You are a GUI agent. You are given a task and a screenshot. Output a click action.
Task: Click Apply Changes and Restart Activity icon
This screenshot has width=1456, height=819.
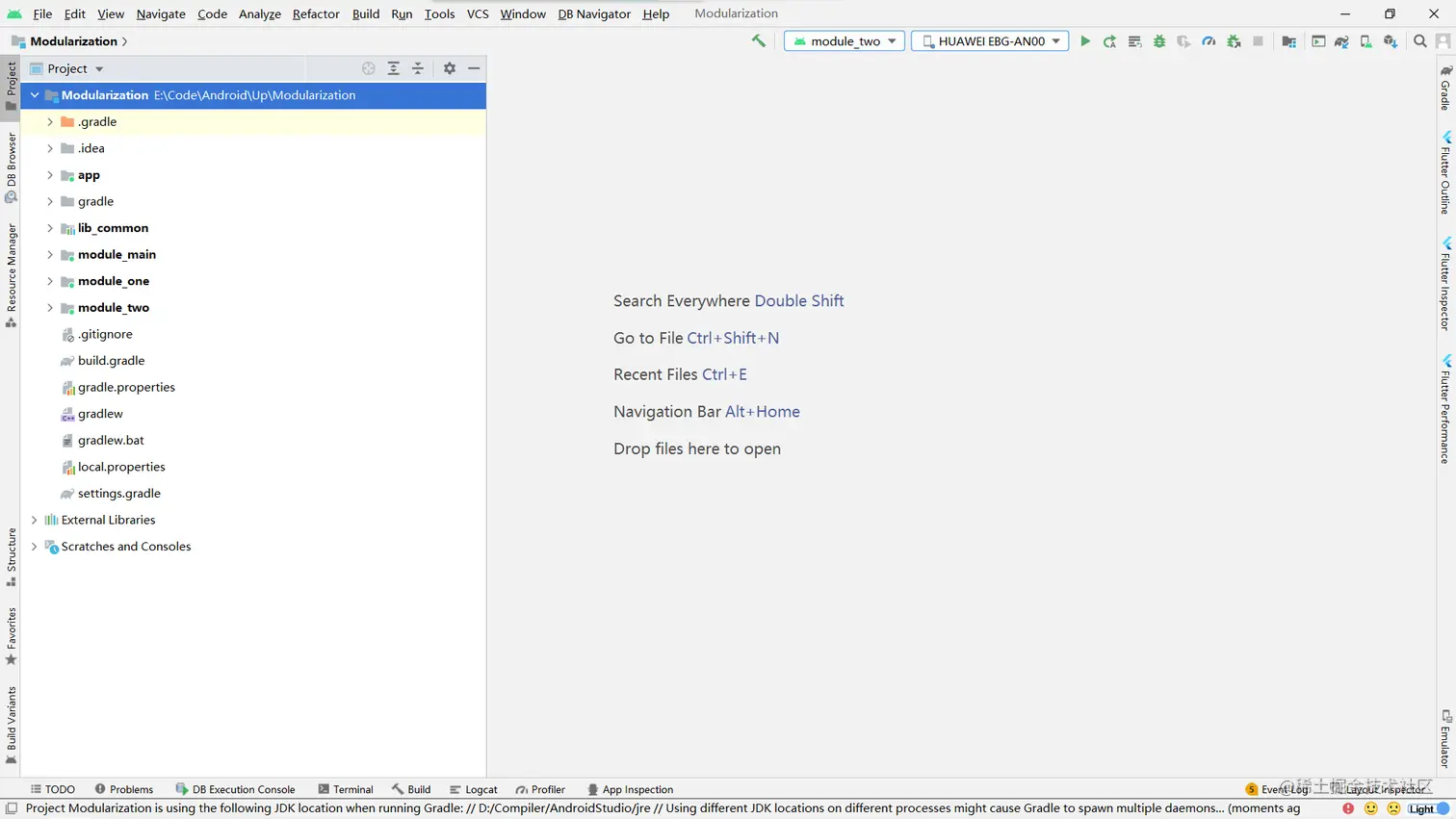coord(1109,41)
